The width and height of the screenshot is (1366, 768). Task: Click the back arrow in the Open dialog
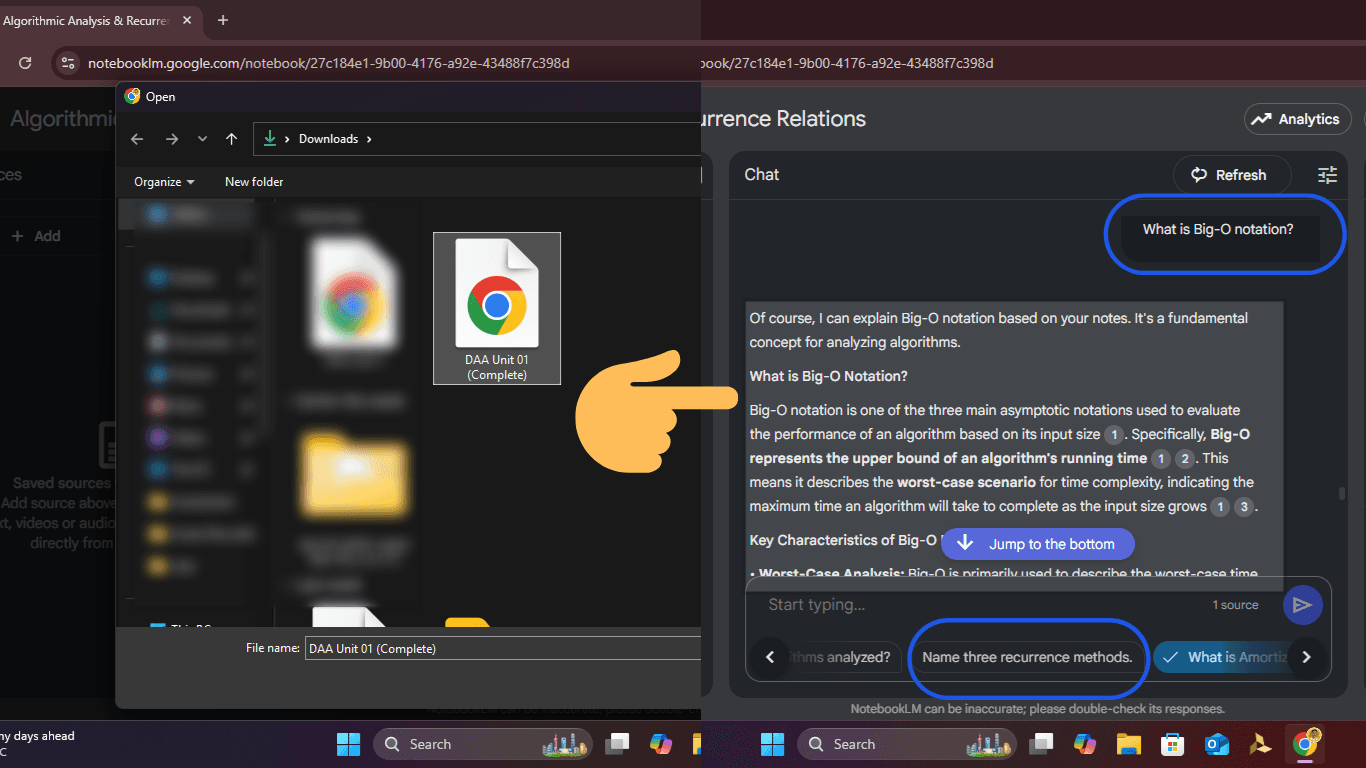point(138,139)
